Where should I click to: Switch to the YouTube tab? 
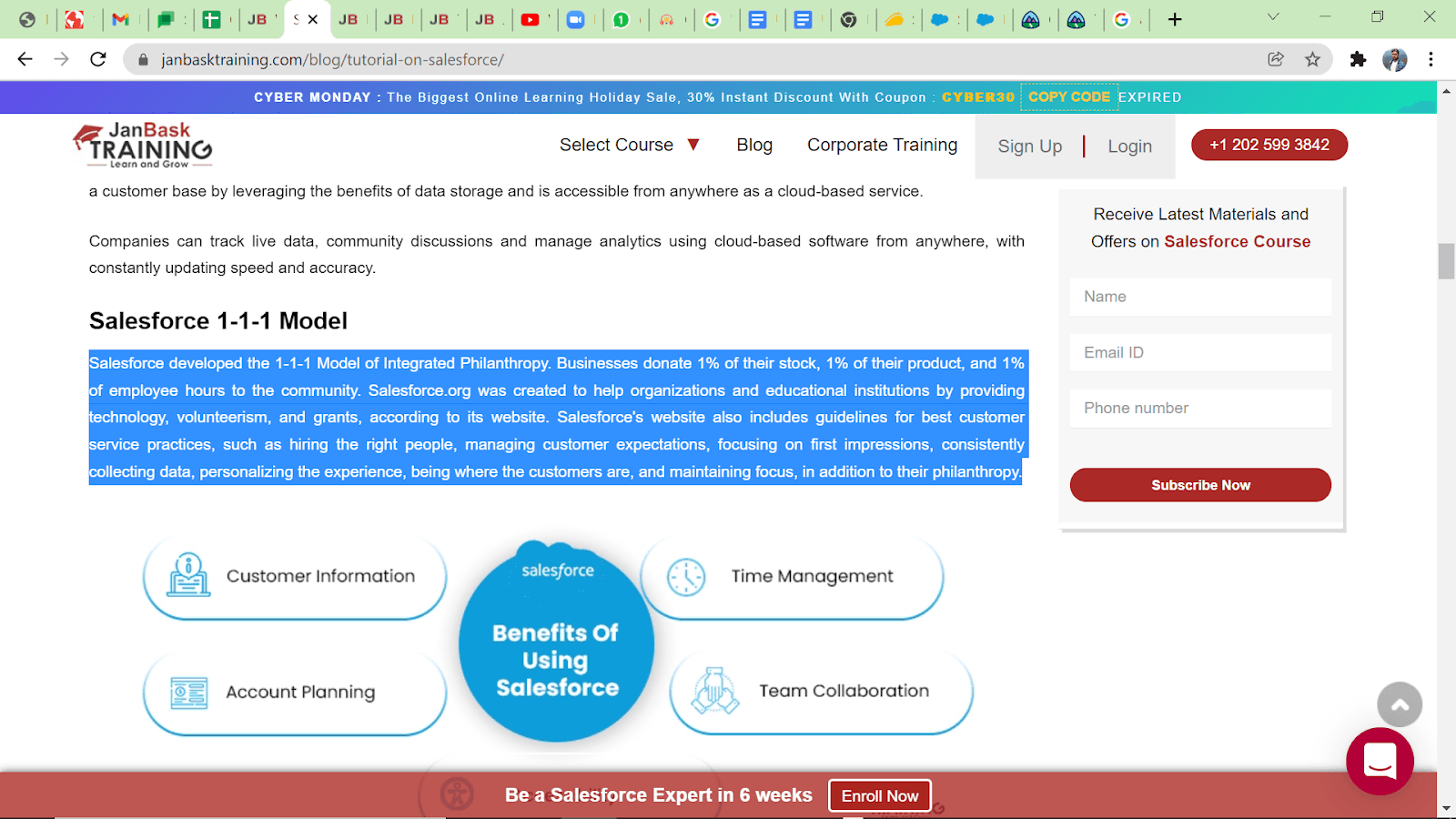click(530, 19)
